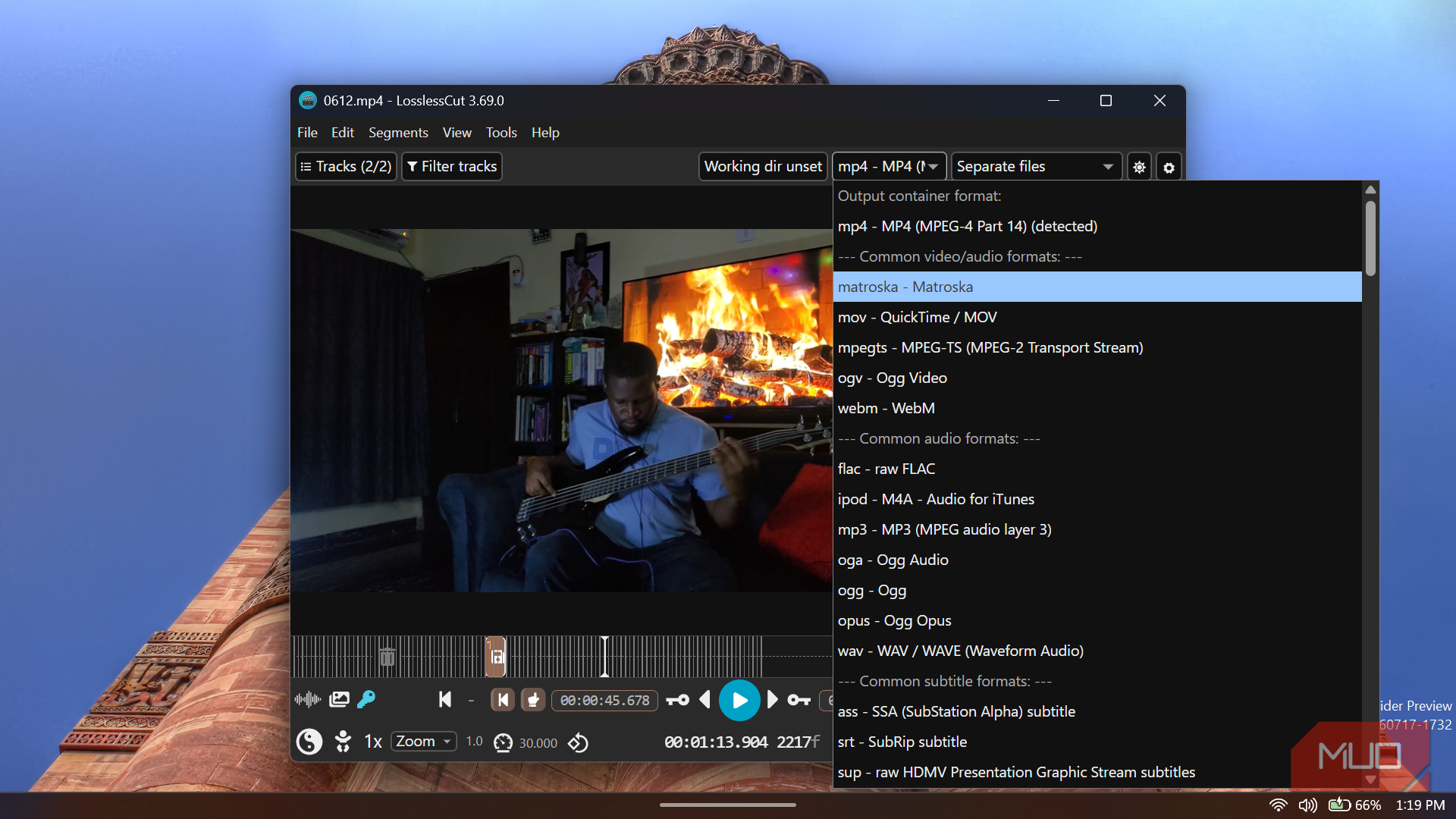Select segment 1 marker on the timeline
The image size is (1456, 819).
[496, 657]
